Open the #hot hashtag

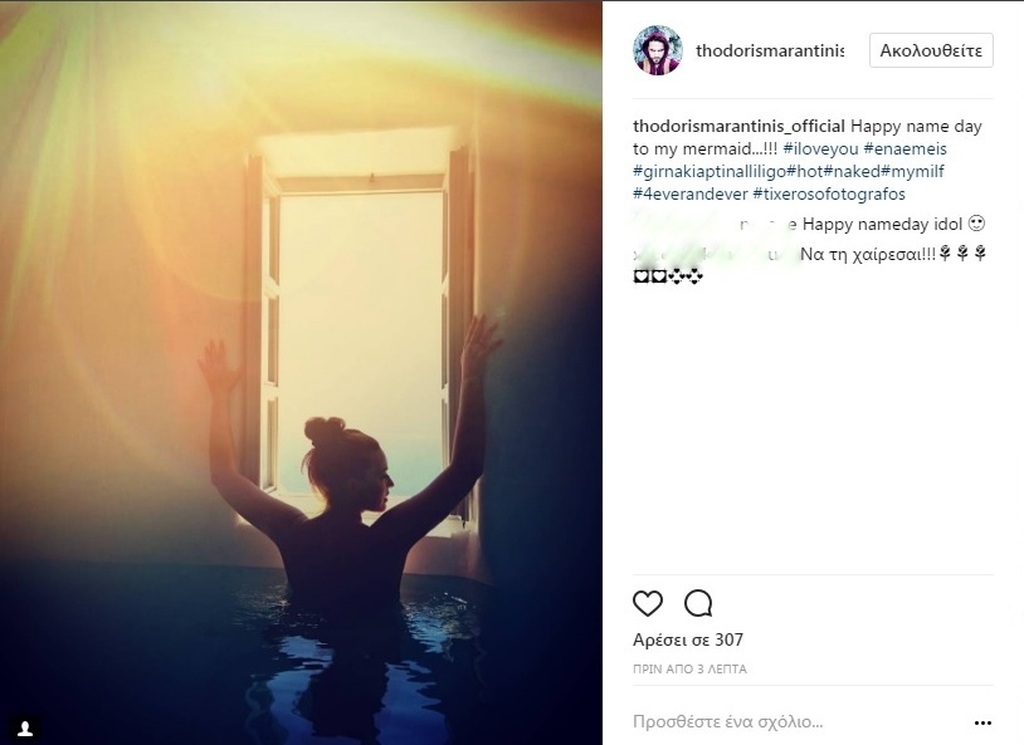click(805, 172)
